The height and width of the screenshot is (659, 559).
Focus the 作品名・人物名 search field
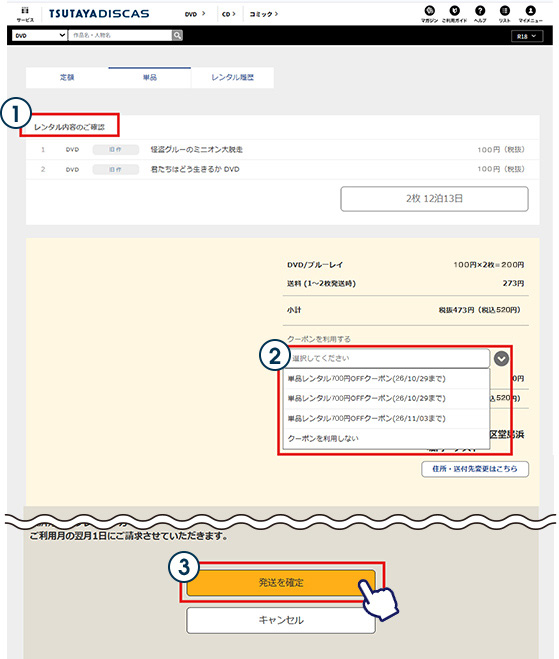(120, 35)
